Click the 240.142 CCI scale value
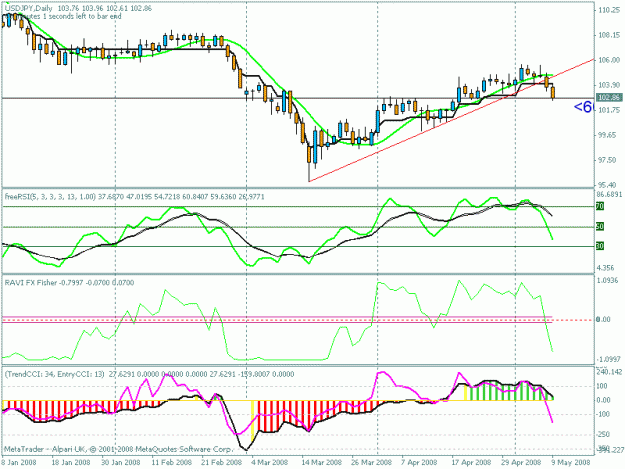The image size is (625, 469). tap(610, 372)
